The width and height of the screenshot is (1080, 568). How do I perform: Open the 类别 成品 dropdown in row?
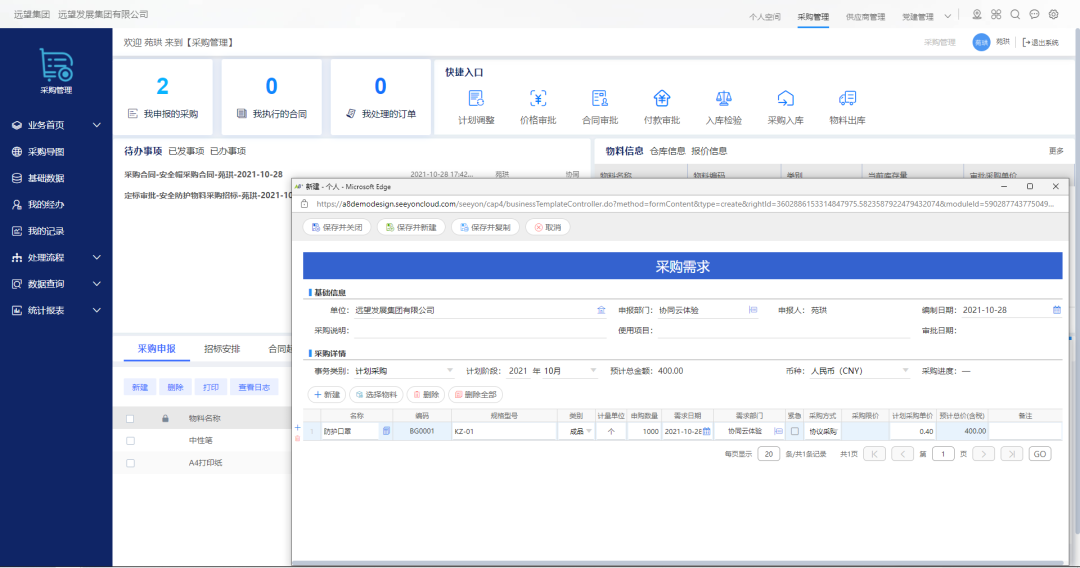coord(581,432)
